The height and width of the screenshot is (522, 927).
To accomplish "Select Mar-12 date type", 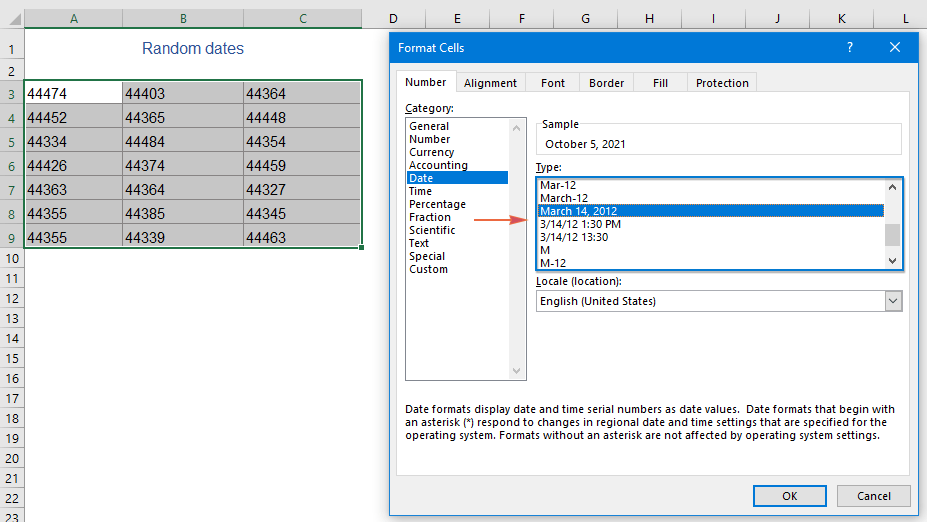I will (x=711, y=185).
